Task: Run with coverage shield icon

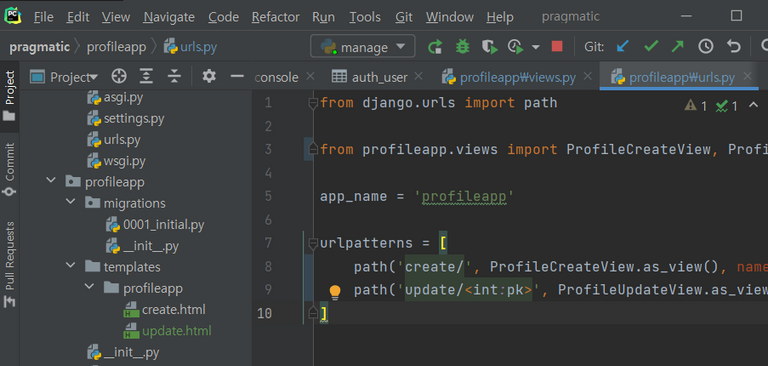Action: pyautogui.click(x=489, y=47)
